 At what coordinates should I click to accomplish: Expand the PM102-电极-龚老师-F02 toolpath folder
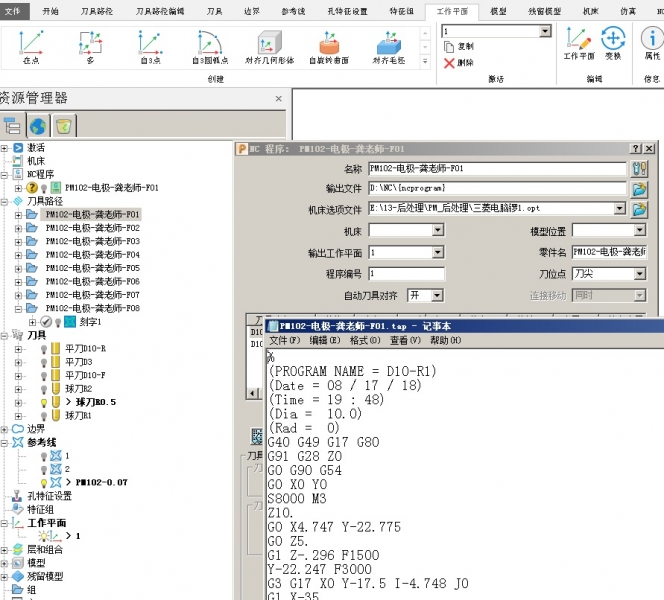click(x=18, y=229)
